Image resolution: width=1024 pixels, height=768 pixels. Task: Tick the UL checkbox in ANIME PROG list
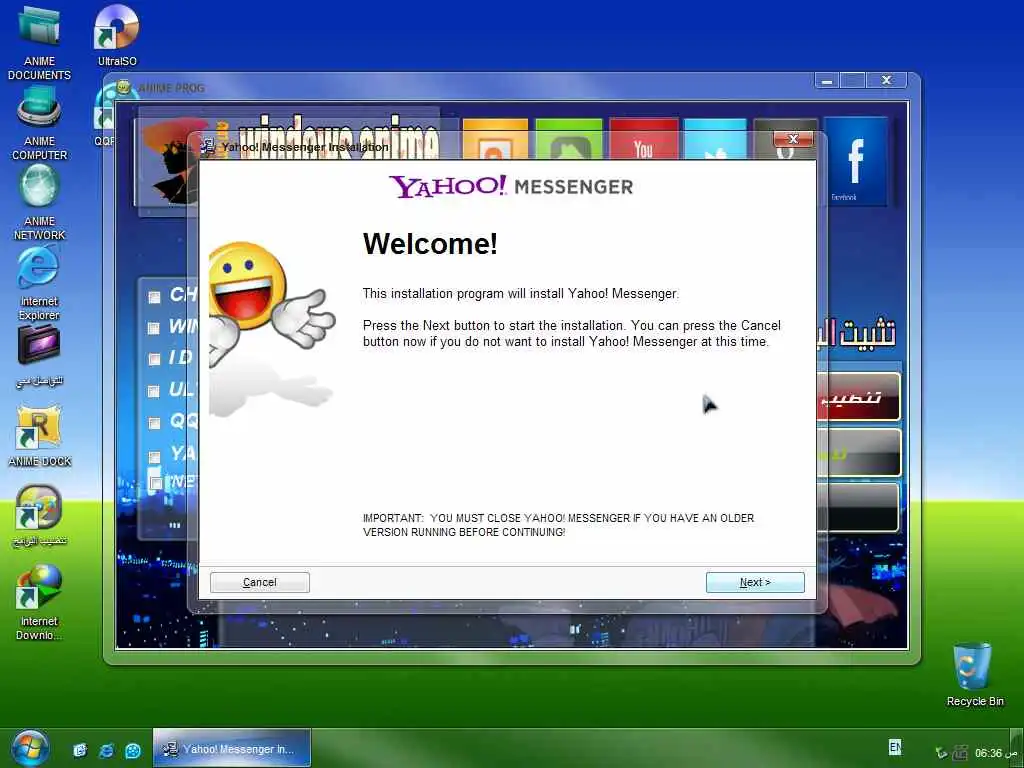pos(154,391)
